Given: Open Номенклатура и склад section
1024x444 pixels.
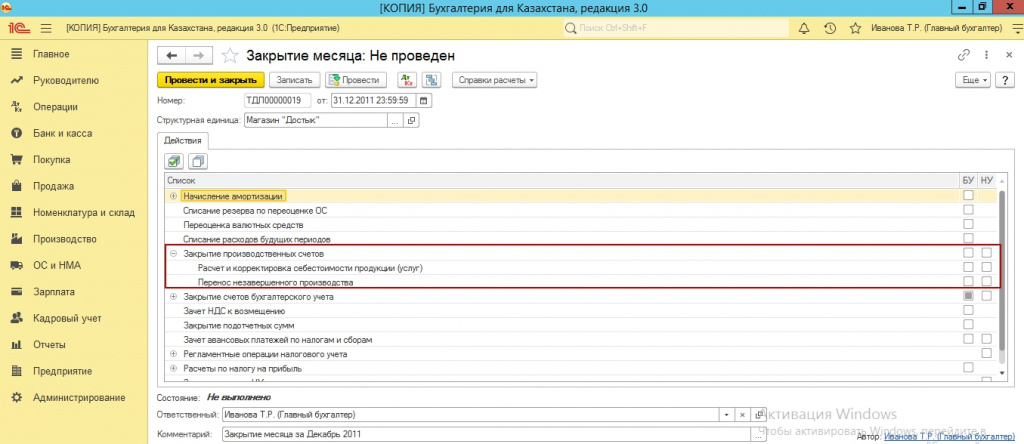Looking at the screenshot, I should coord(84,213).
